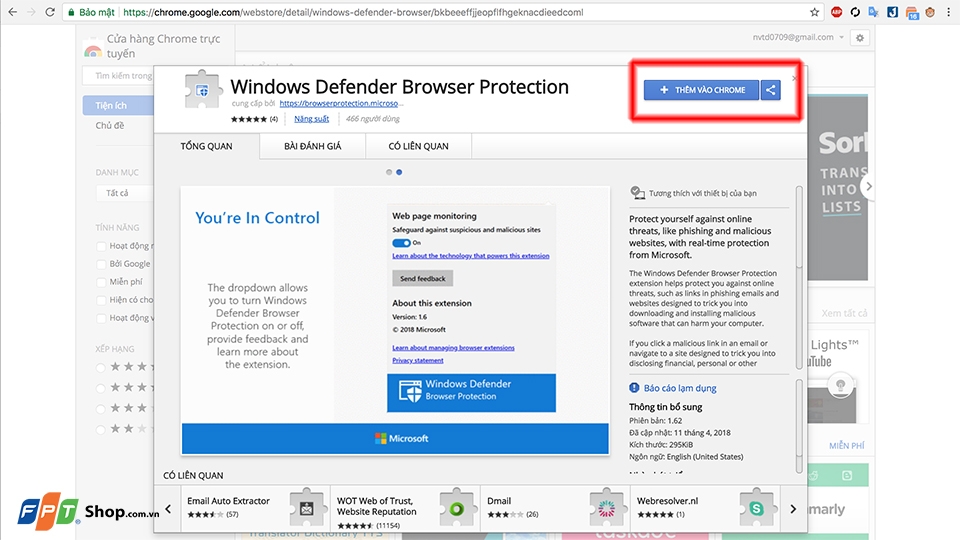Click the browser address bar URL

coord(353,12)
